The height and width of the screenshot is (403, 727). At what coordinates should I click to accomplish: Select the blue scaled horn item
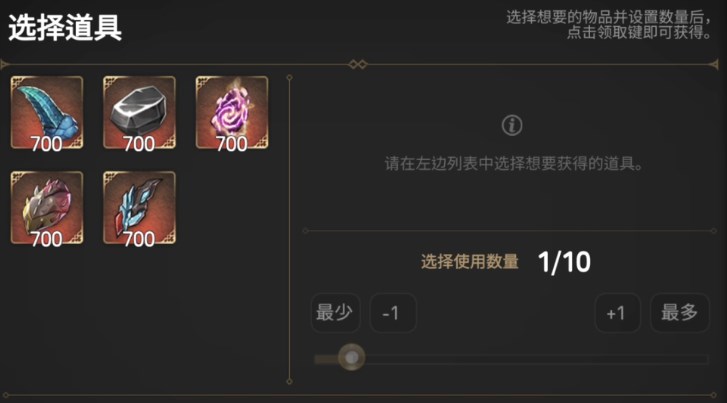click(47, 113)
